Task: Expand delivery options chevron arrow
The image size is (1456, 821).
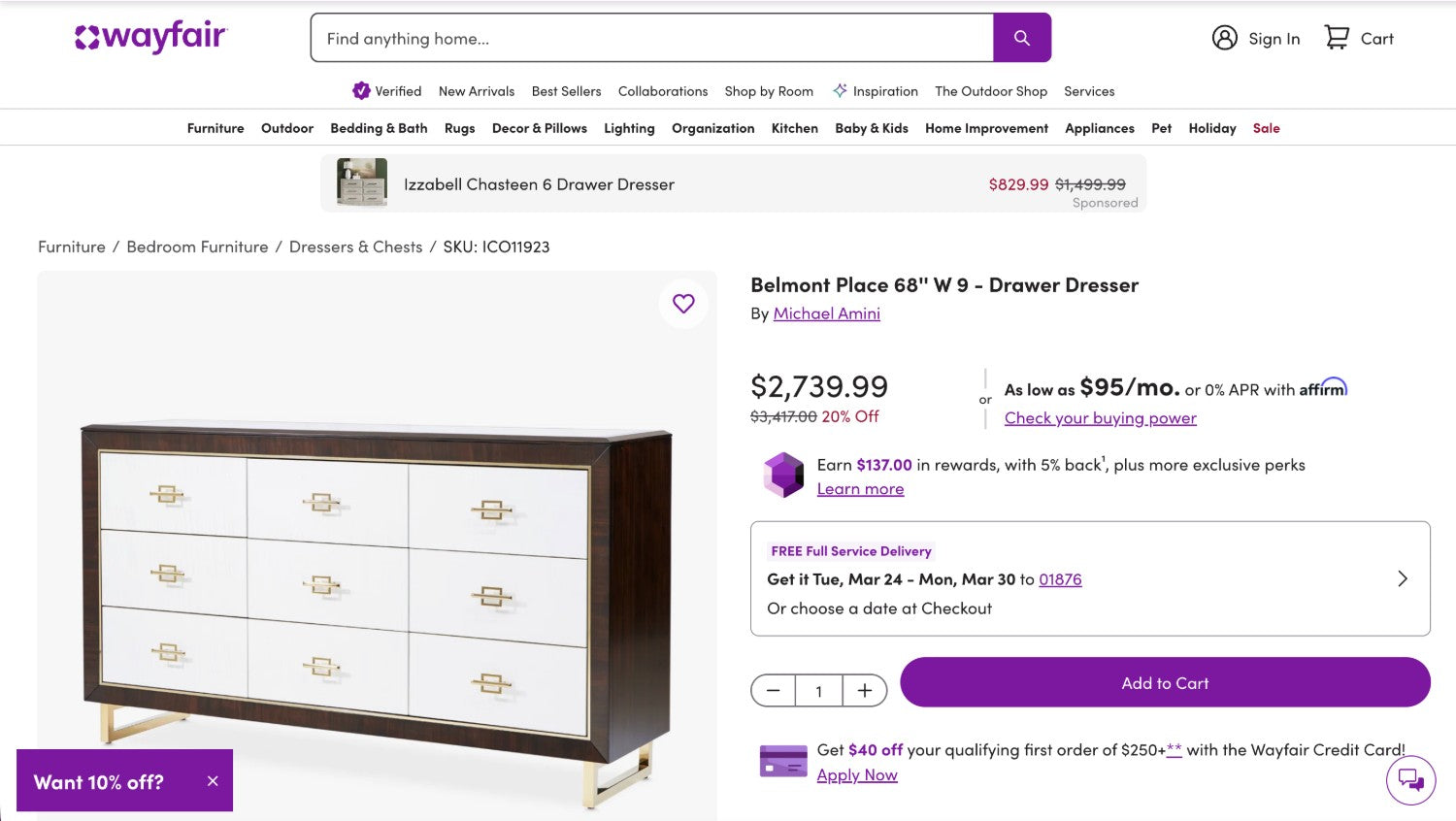Action: tap(1402, 578)
